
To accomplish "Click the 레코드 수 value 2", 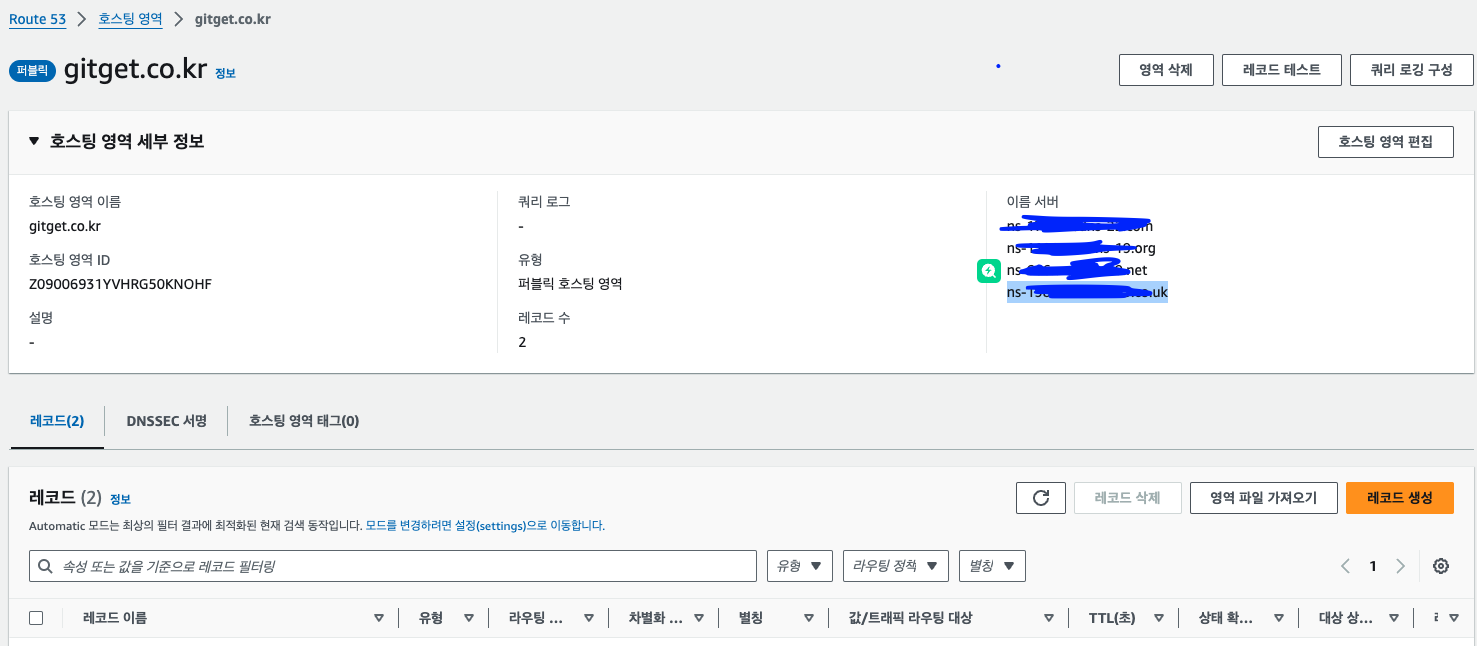I will (x=523, y=342).
